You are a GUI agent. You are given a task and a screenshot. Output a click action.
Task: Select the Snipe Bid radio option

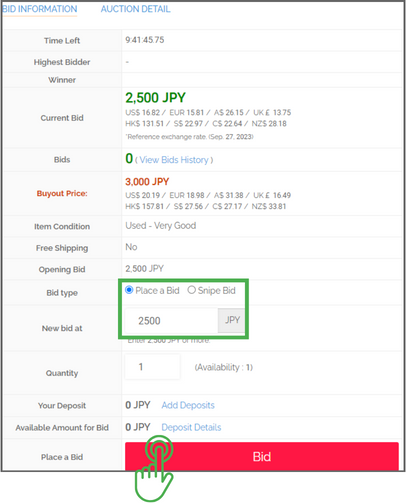point(191,290)
